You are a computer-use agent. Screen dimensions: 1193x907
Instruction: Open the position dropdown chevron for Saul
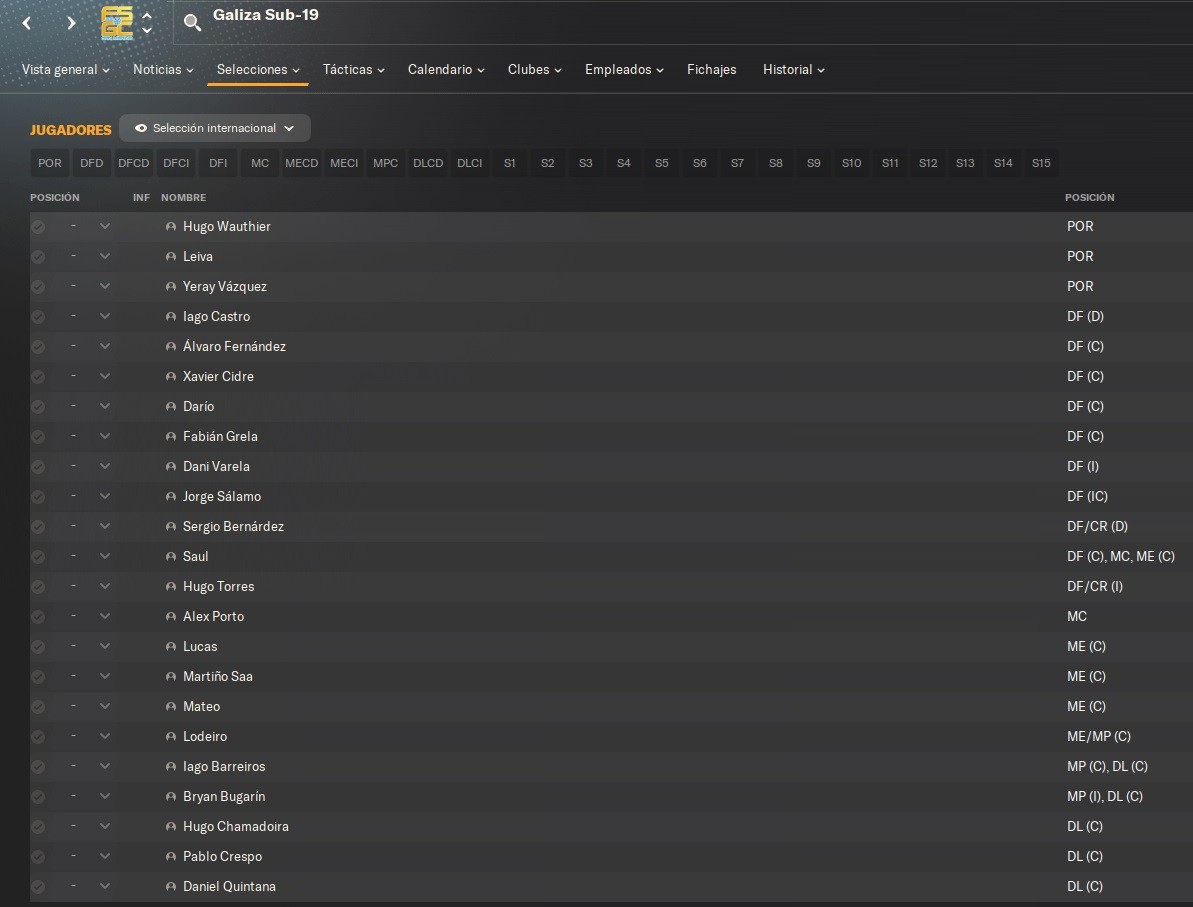[105, 556]
